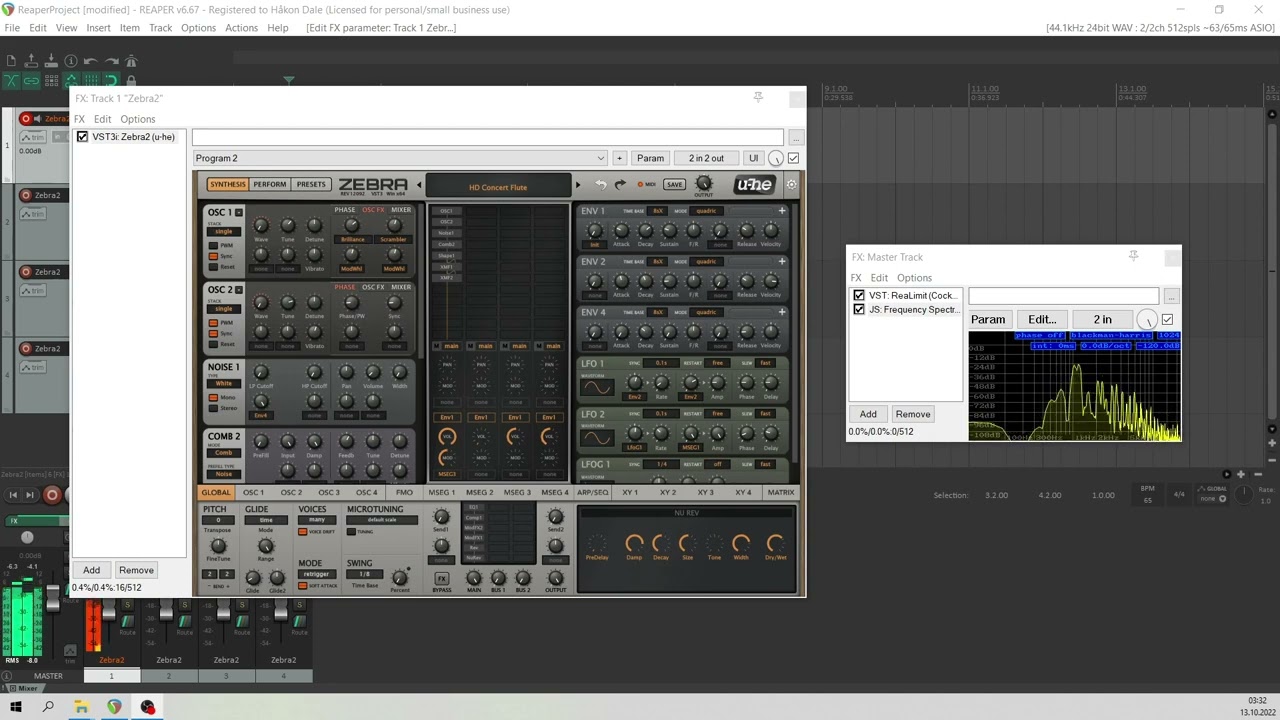Screen dimensions: 1280x720
Task: Toggle JS Frequency Spectrum checkbox
Action: coord(859,310)
